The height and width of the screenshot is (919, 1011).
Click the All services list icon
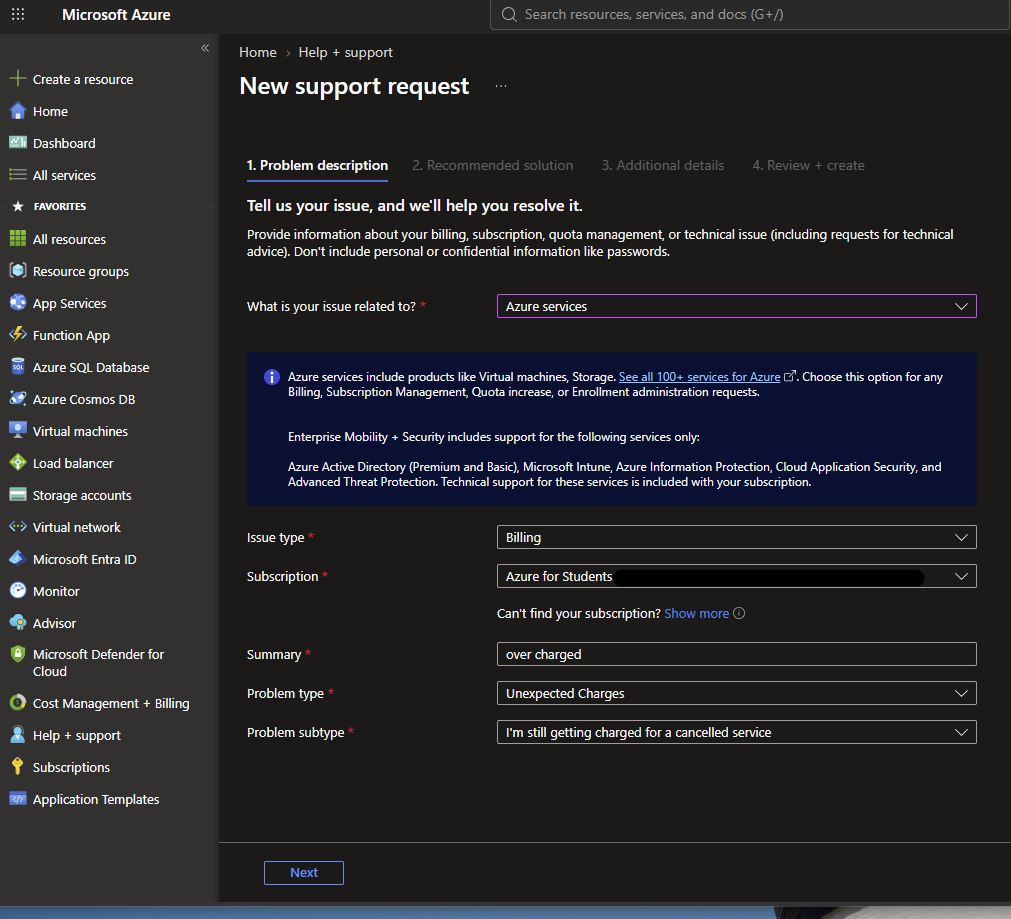coord(18,175)
